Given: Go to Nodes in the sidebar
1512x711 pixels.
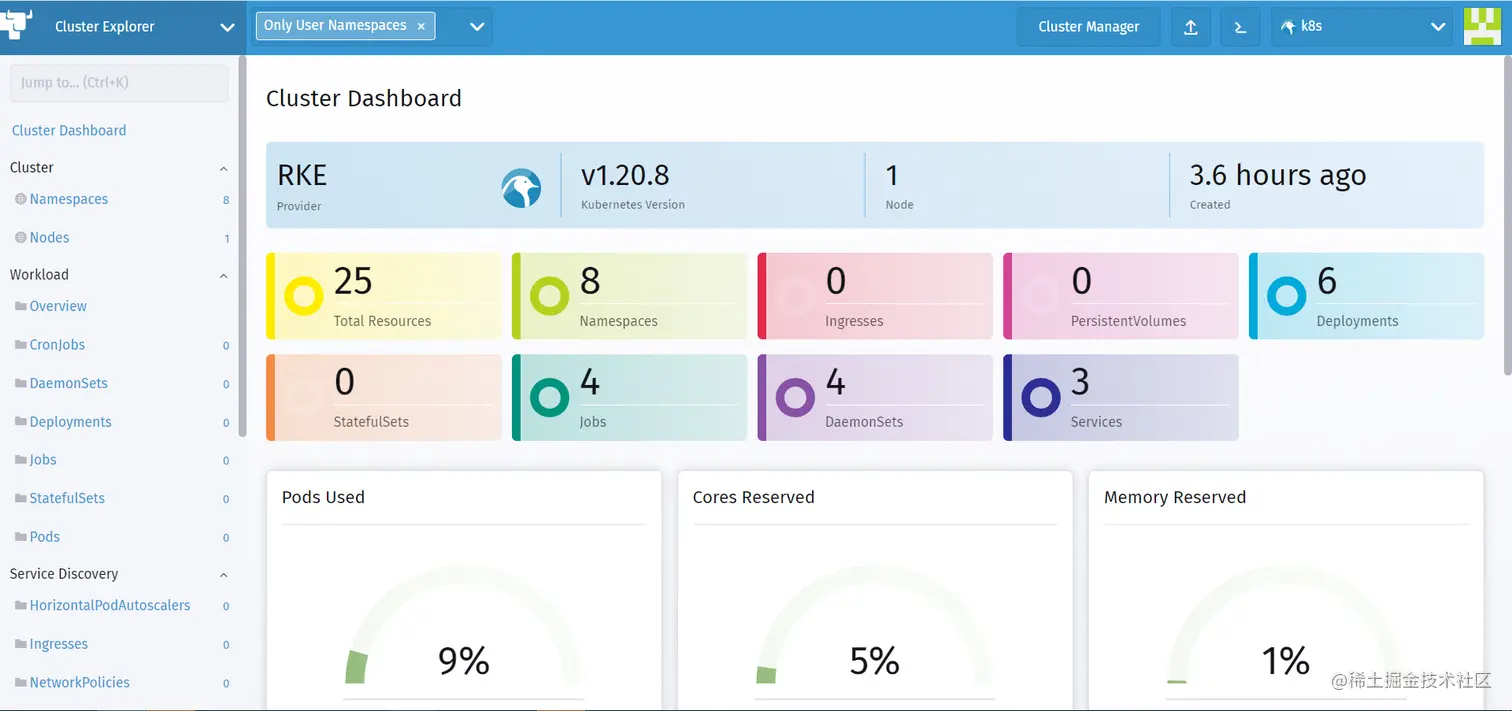Looking at the screenshot, I should coord(50,237).
